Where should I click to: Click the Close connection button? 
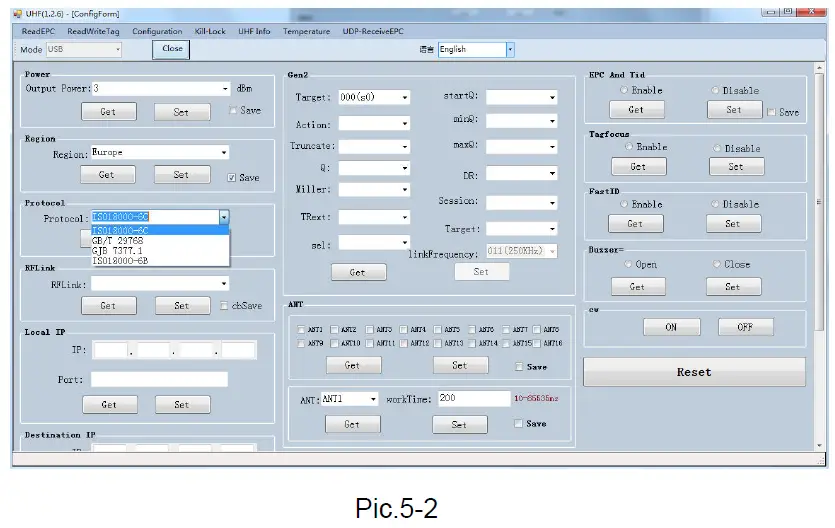click(x=171, y=49)
